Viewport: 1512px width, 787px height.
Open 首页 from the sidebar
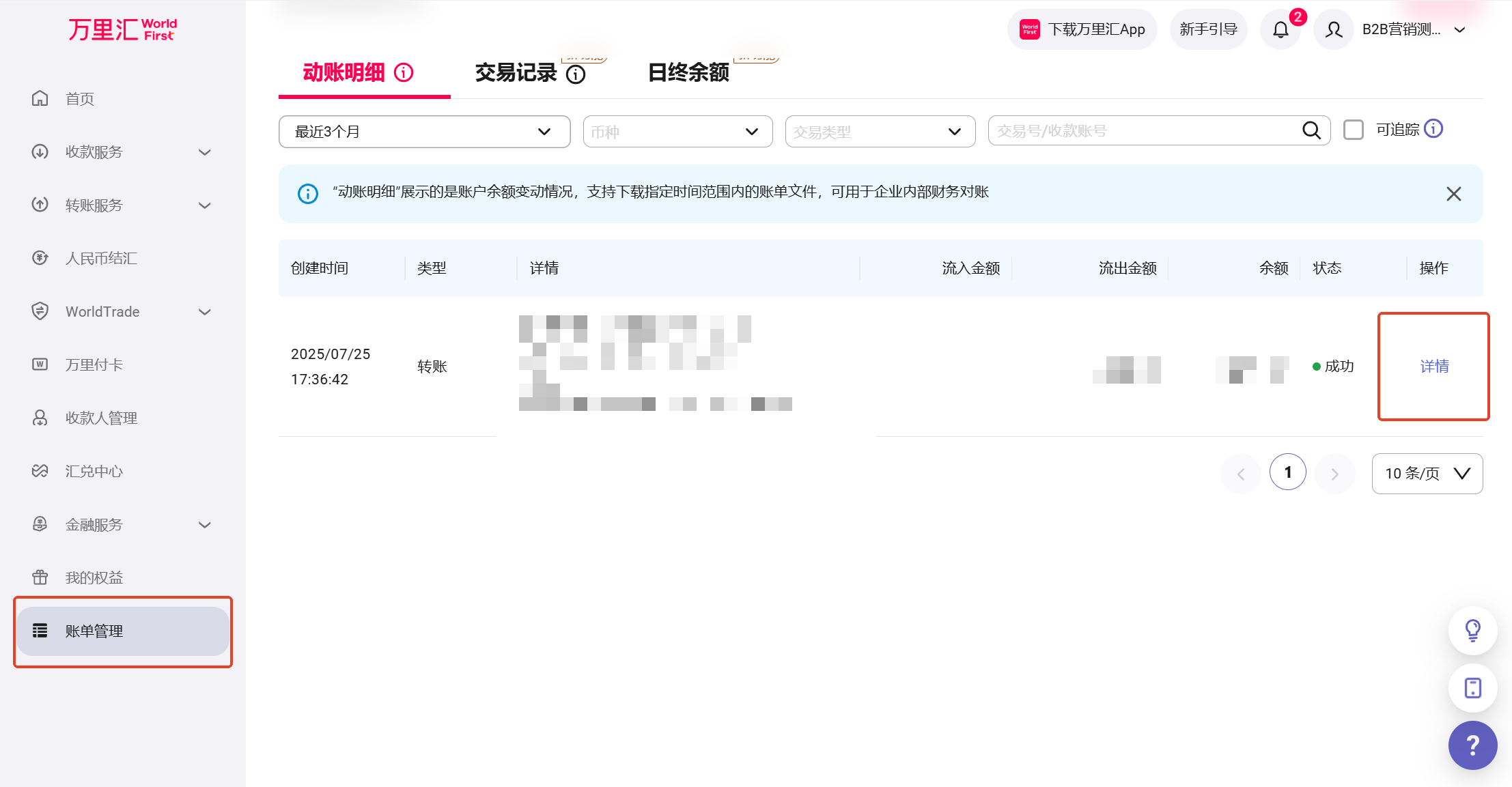click(x=80, y=99)
